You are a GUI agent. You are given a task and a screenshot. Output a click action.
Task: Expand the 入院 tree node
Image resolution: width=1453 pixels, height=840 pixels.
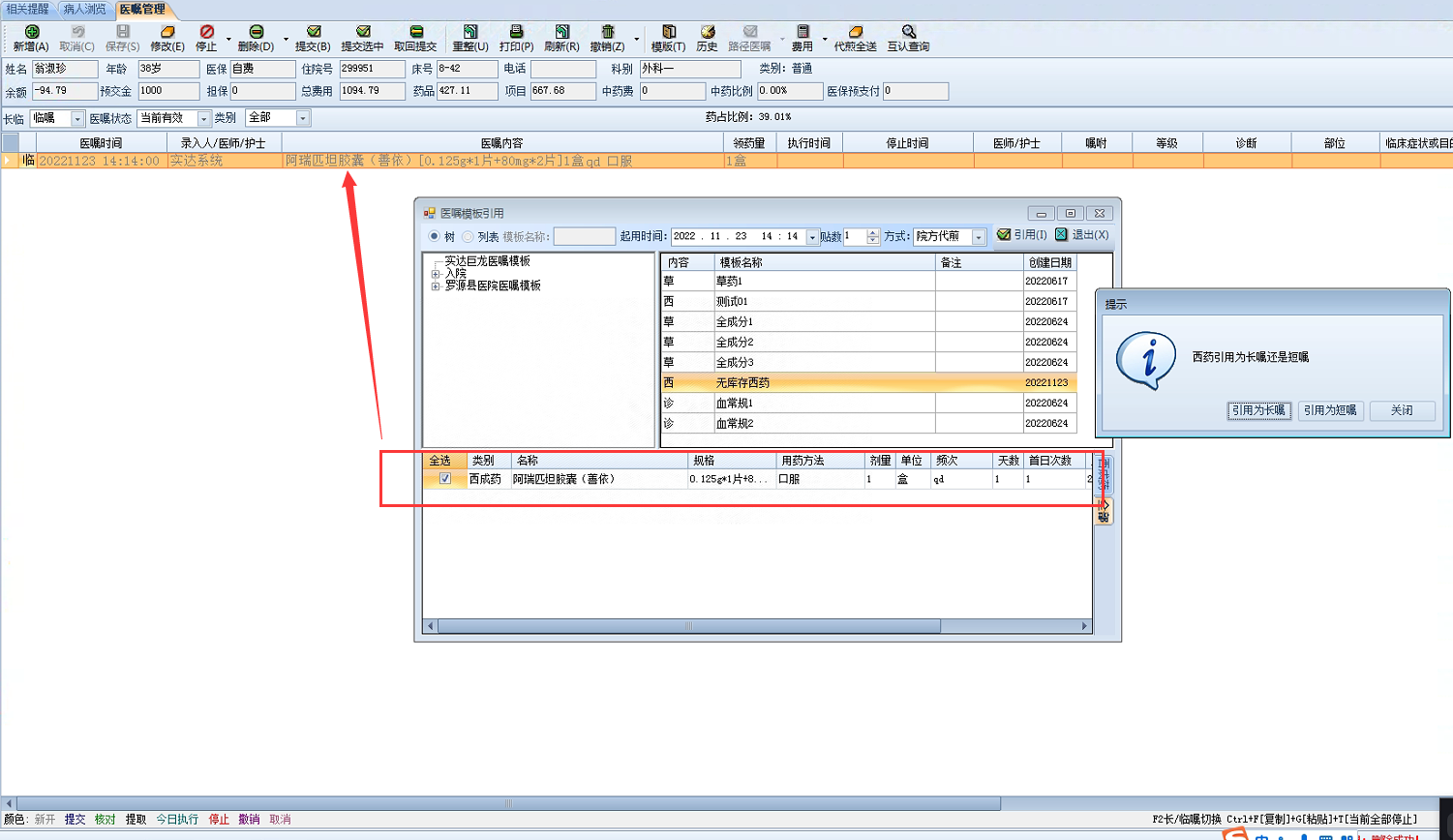pyautogui.click(x=436, y=274)
